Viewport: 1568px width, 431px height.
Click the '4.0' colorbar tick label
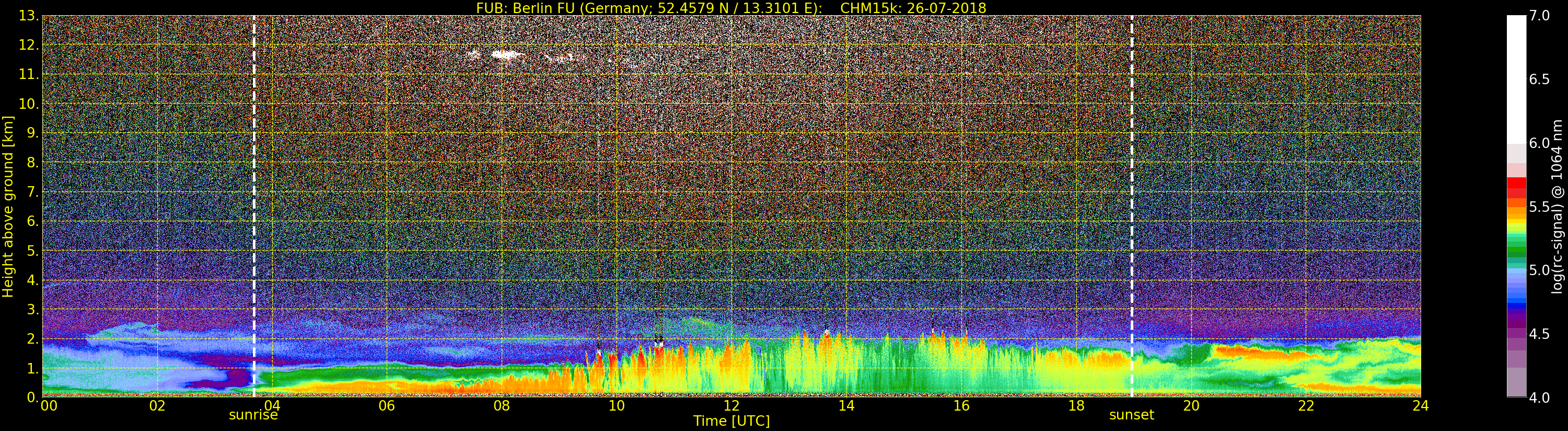coord(1539,398)
